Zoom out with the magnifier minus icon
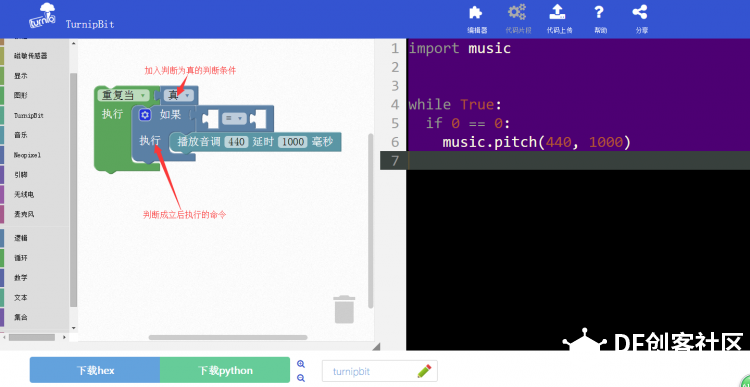750x387 pixels. (x=301, y=378)
